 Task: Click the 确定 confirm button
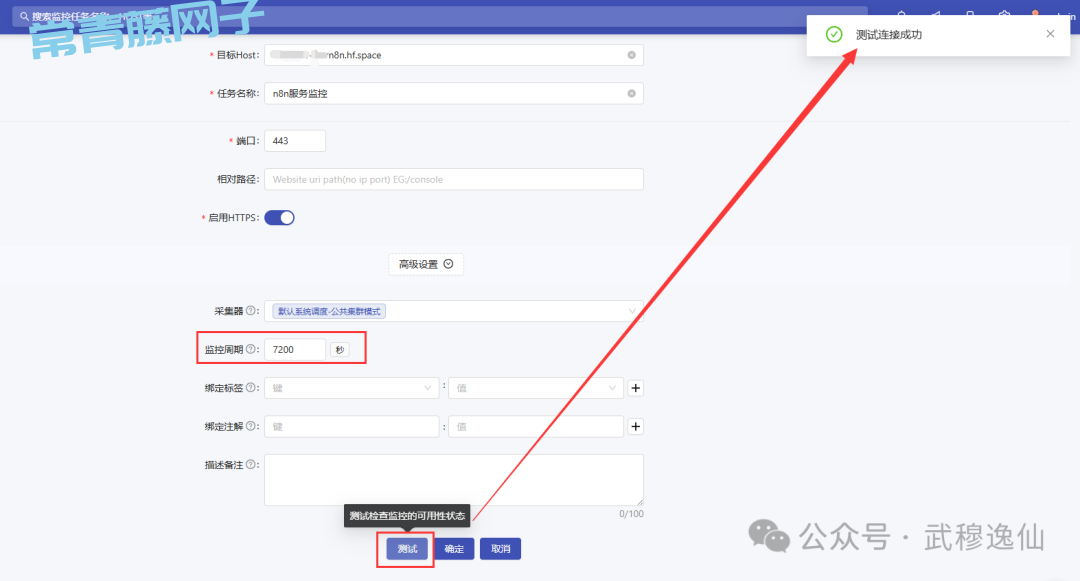[x=454, y=549]
